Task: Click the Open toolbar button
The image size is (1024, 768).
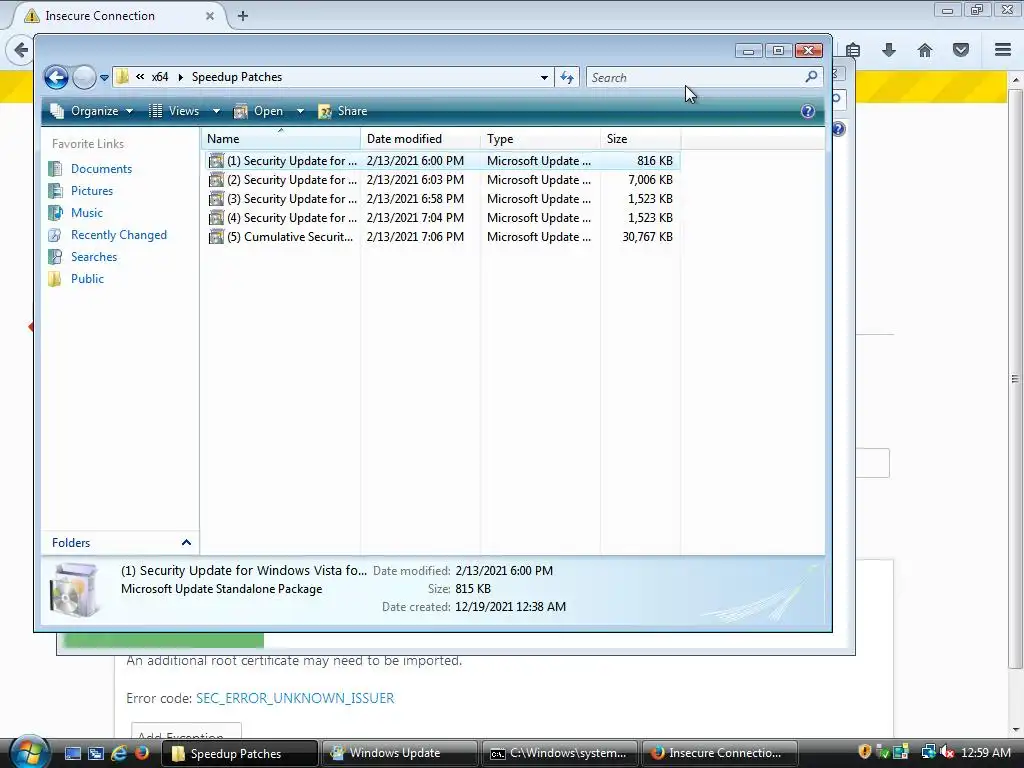Action: [x=259, y=111]
